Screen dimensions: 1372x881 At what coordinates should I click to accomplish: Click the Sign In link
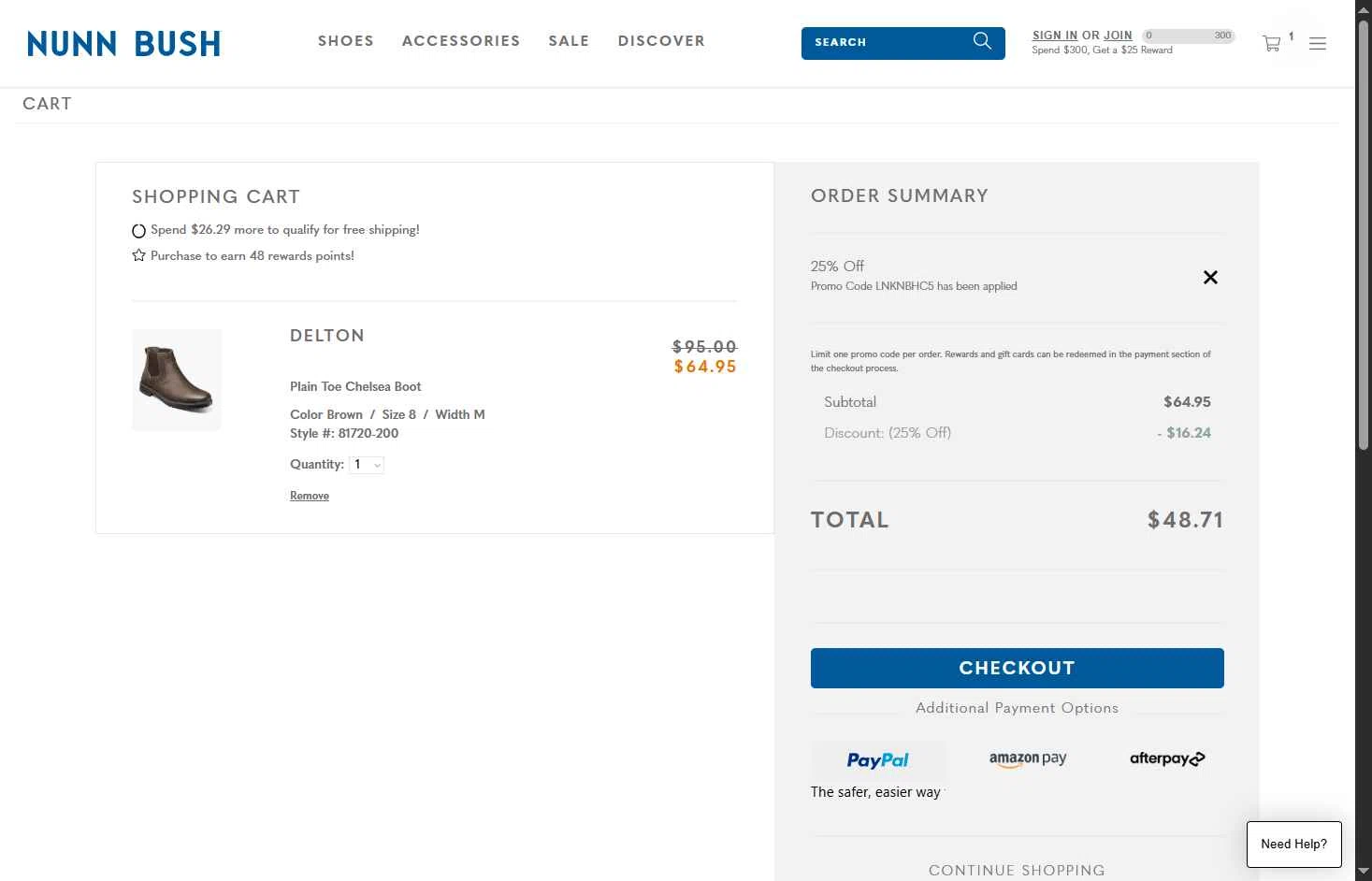1055,36
